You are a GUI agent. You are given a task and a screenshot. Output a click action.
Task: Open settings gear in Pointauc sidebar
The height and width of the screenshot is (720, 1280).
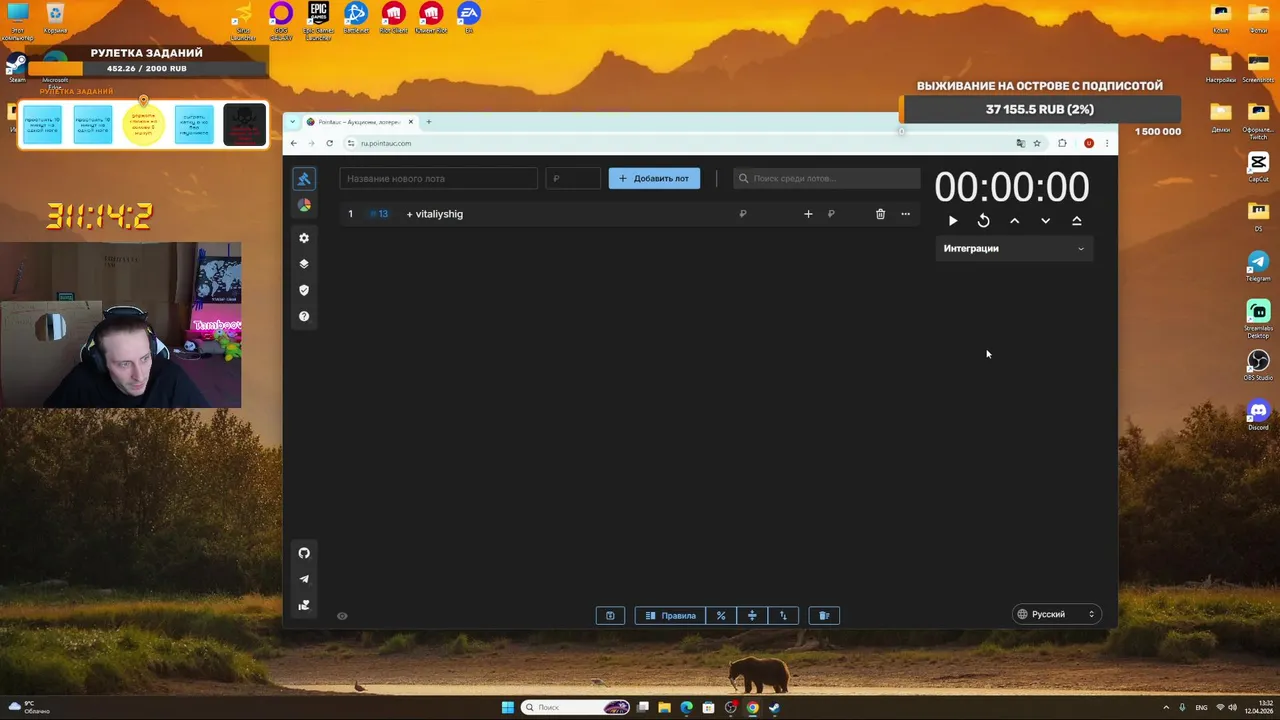(x=304, y=238)
